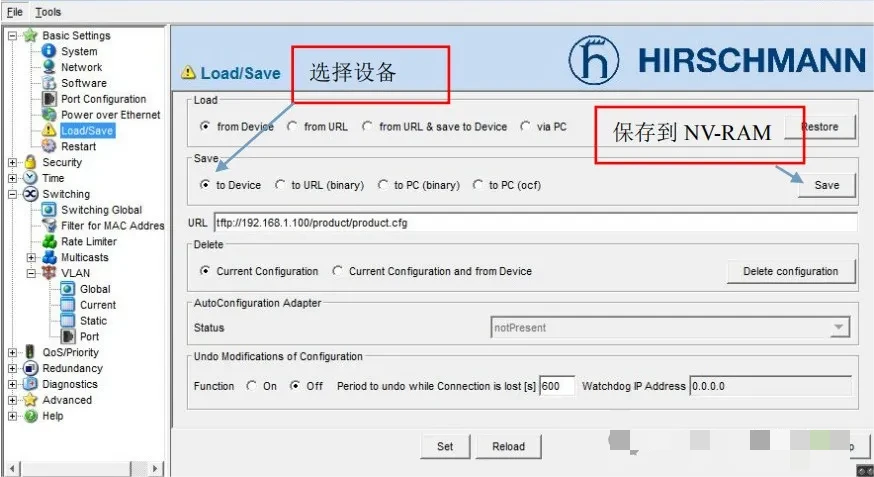Click the Multicasts icon
This screenshot has width=874, height=477.
(x=49, y=257)
